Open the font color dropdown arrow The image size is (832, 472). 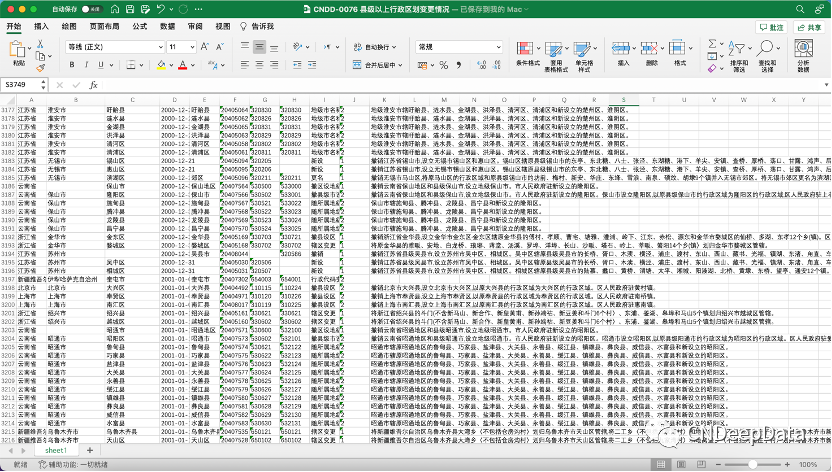[193, 65]
